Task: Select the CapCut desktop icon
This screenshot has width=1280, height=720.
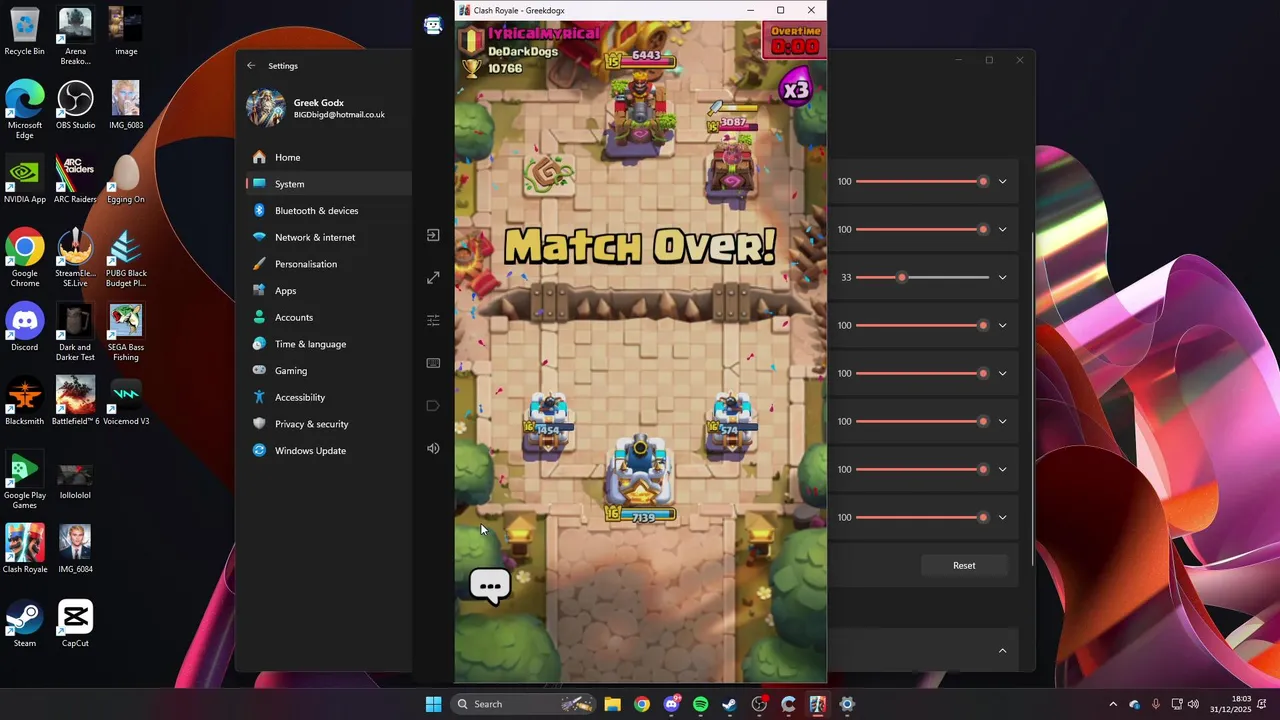Action: click(75, 623)
